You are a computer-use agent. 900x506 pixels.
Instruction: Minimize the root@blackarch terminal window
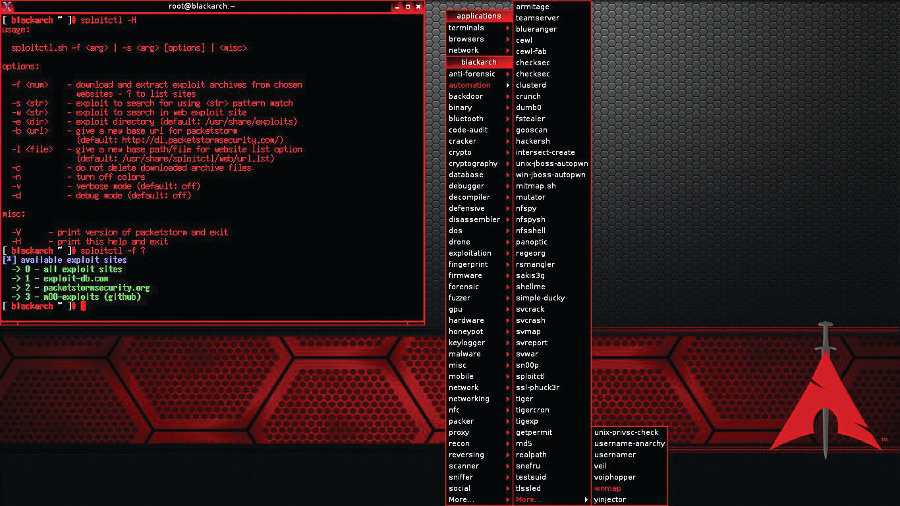(397, 7)
